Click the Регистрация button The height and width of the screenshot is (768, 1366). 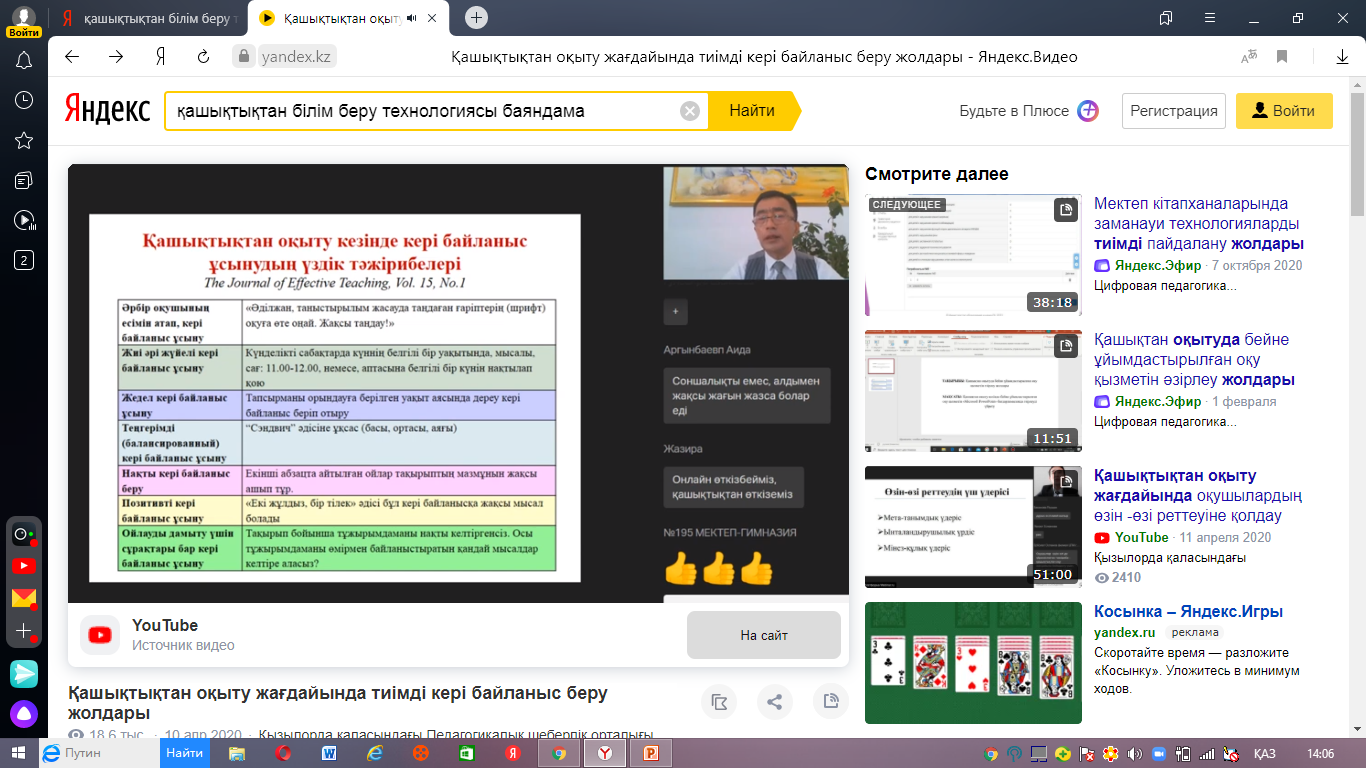(x=1174, y=111)
